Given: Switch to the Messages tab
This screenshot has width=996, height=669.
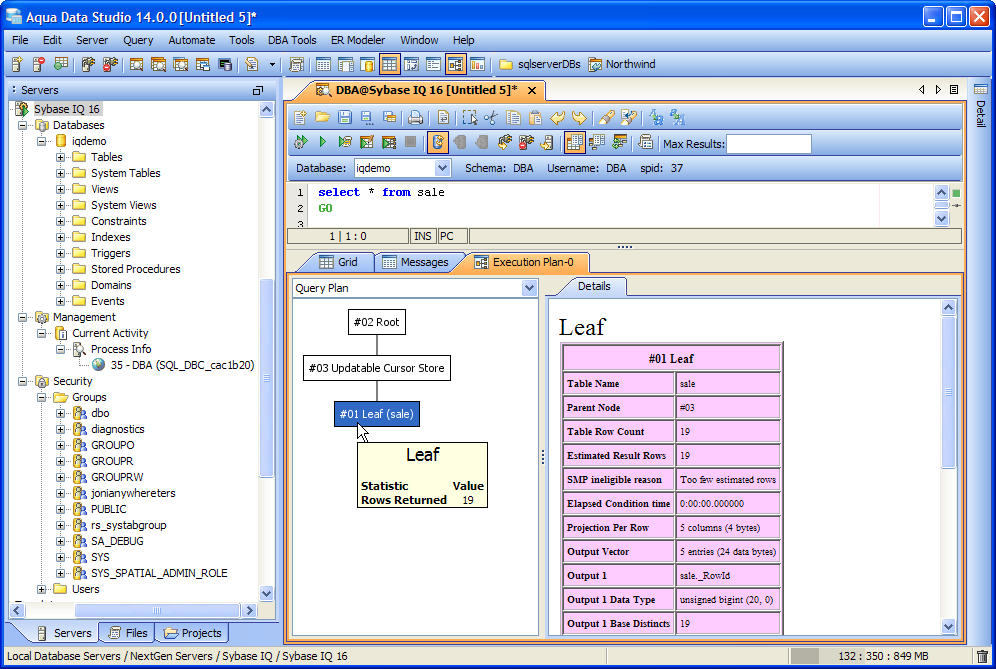Looking at the screenshot, I should 416,262.
